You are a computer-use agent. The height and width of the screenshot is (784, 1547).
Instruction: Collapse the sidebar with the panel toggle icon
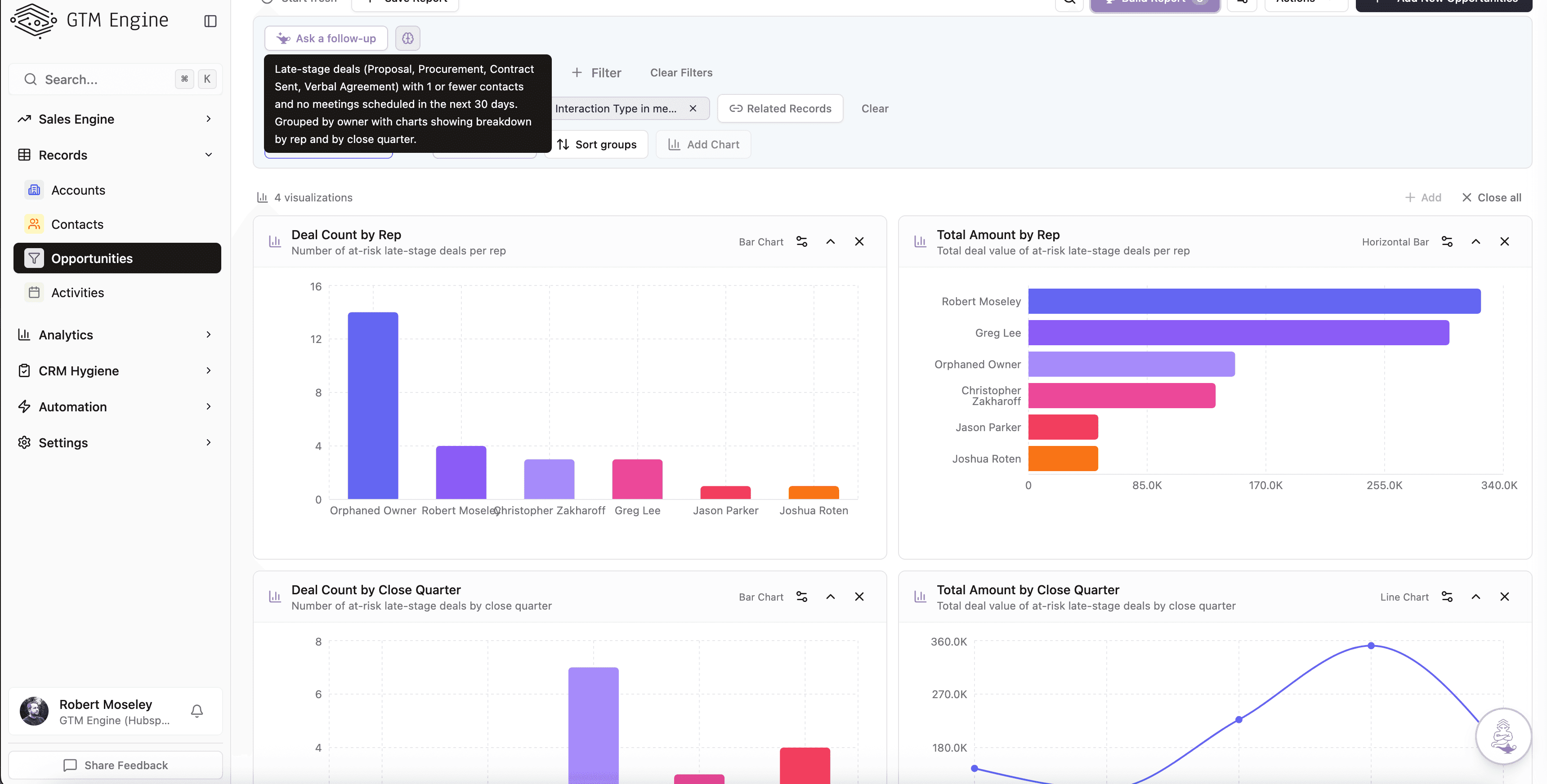click(x=210, y=21)
